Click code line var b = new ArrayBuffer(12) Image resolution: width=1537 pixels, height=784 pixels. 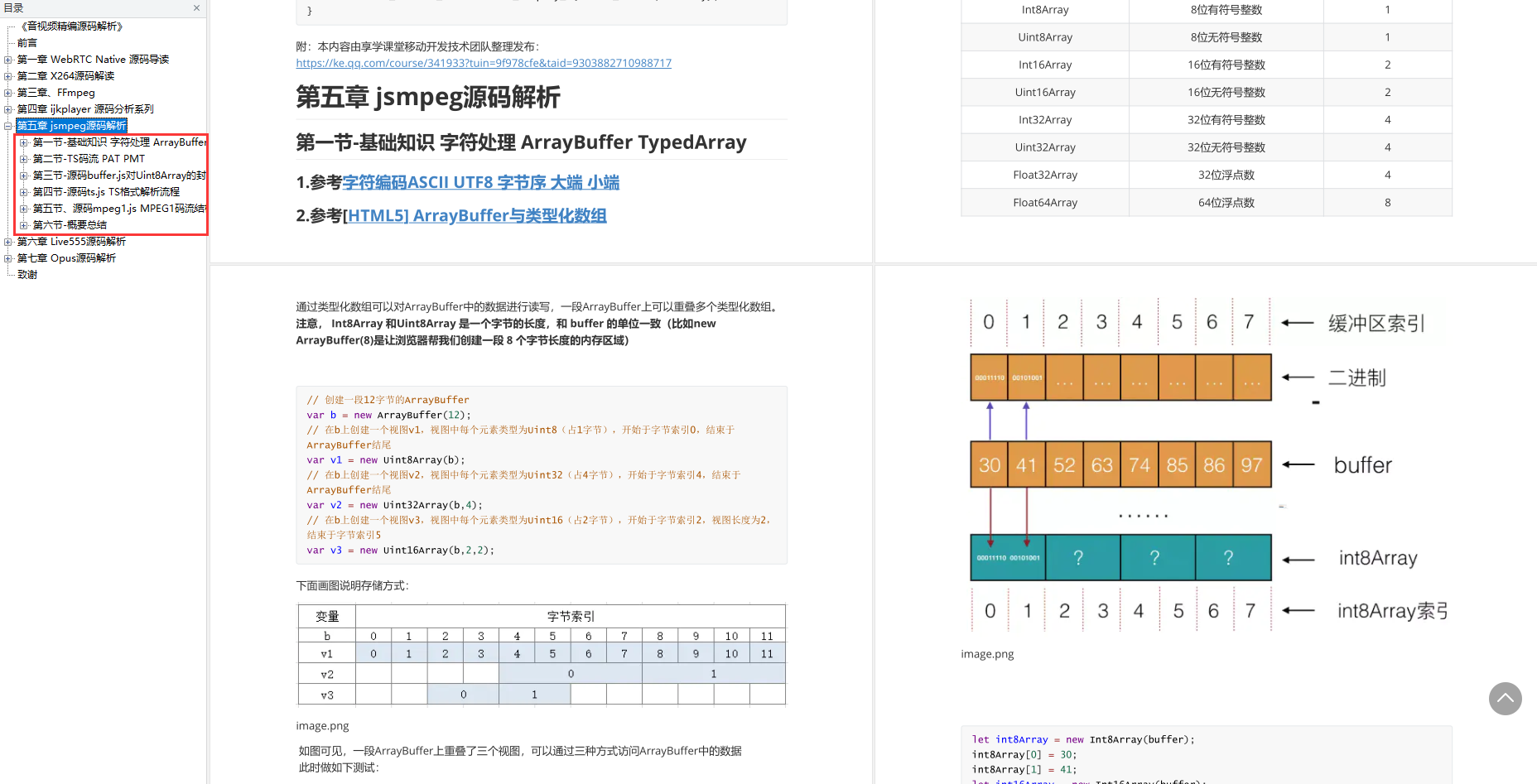tap(388, 415)
